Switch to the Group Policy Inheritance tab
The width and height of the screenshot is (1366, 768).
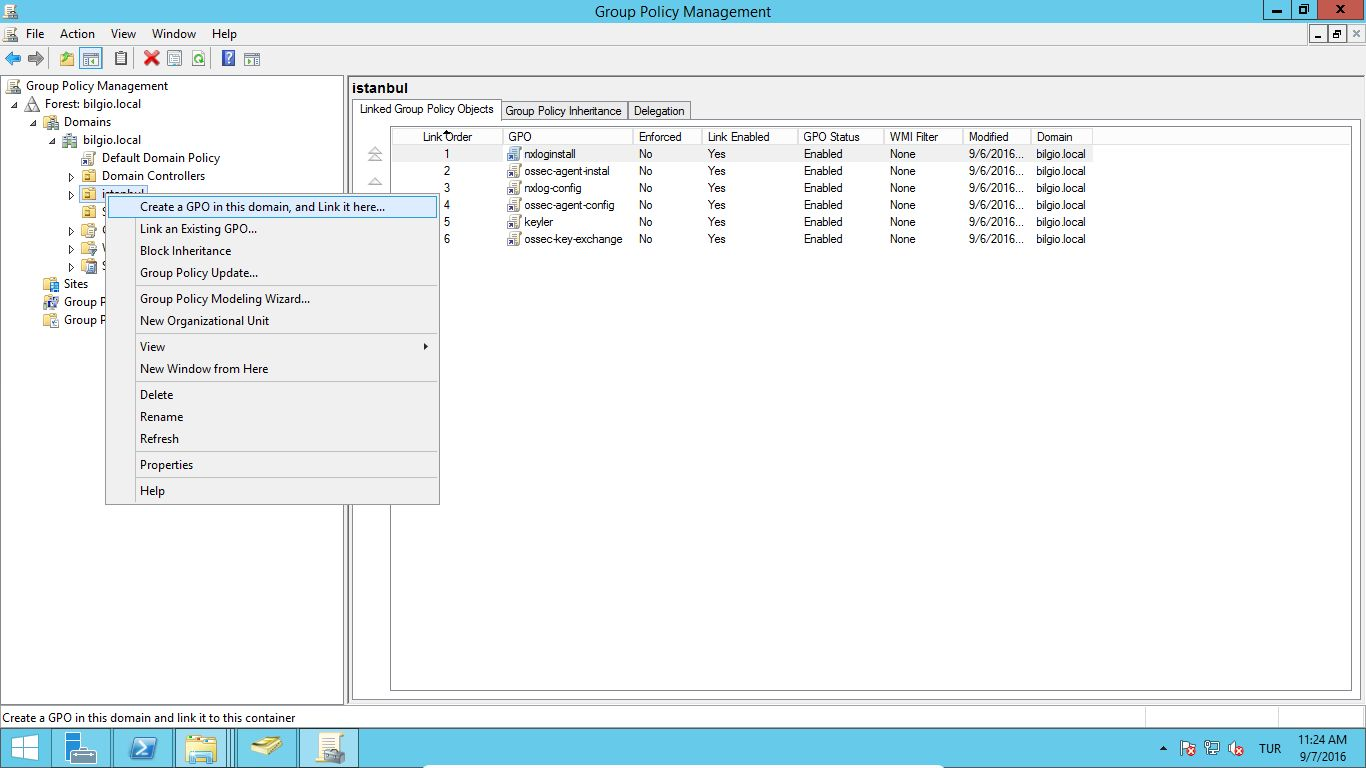pos(563,111)
